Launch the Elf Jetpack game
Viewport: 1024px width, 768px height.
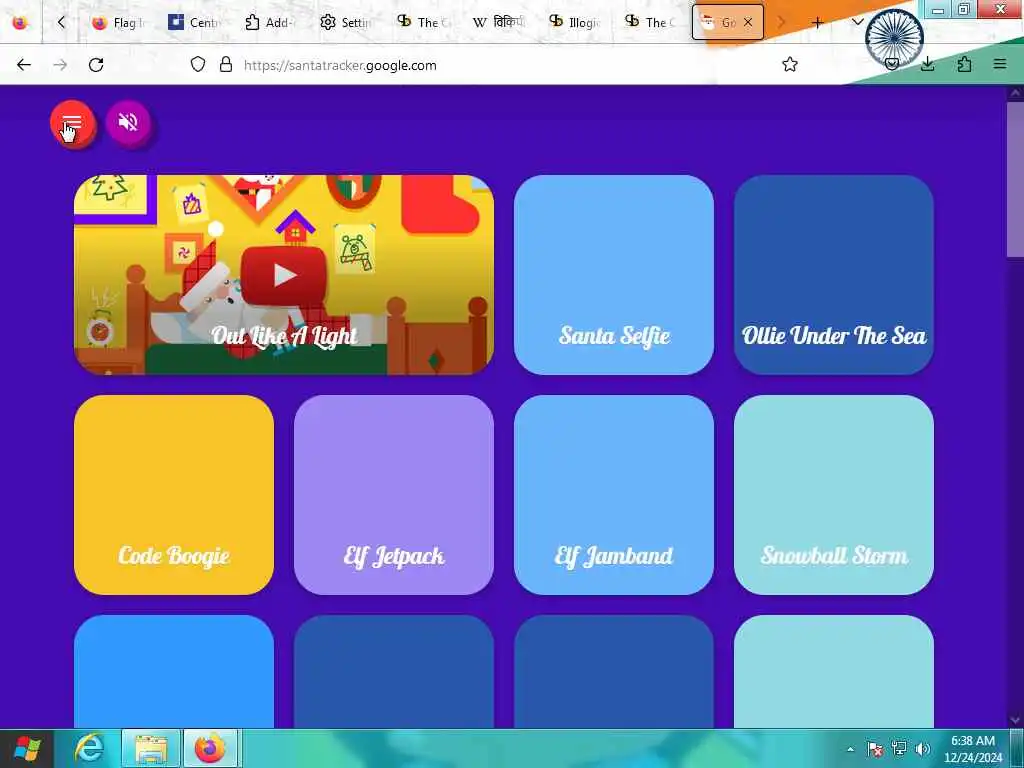(x=394, y=495)
